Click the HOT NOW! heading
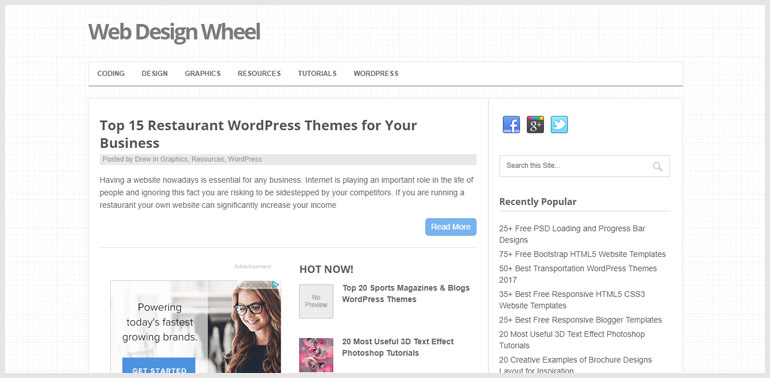The image size is (770, 378). [x=326, y=269]
